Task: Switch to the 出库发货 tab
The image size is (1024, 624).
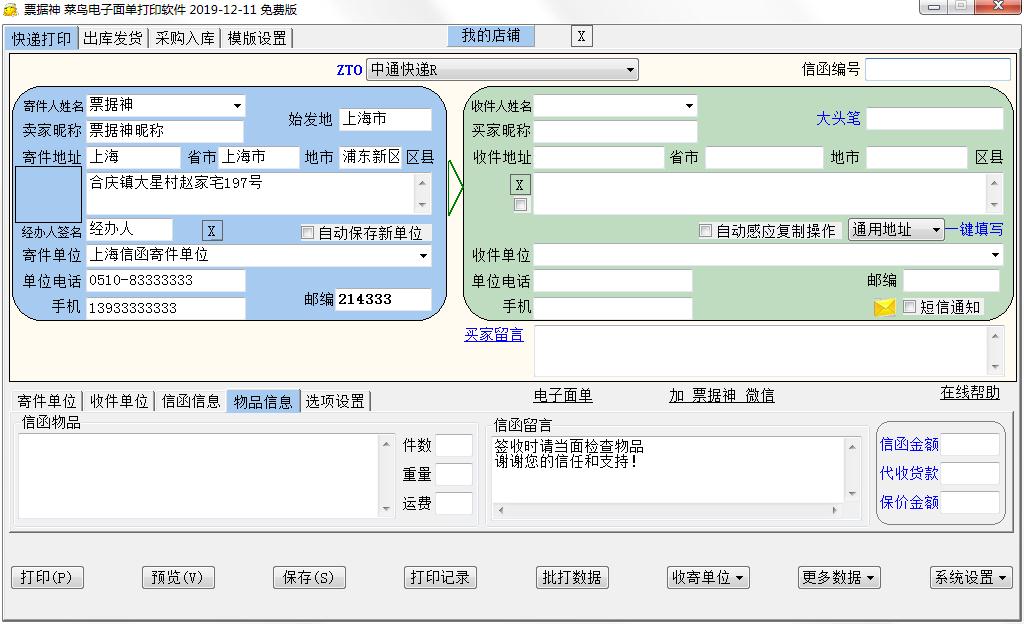Action: point(113,39)
